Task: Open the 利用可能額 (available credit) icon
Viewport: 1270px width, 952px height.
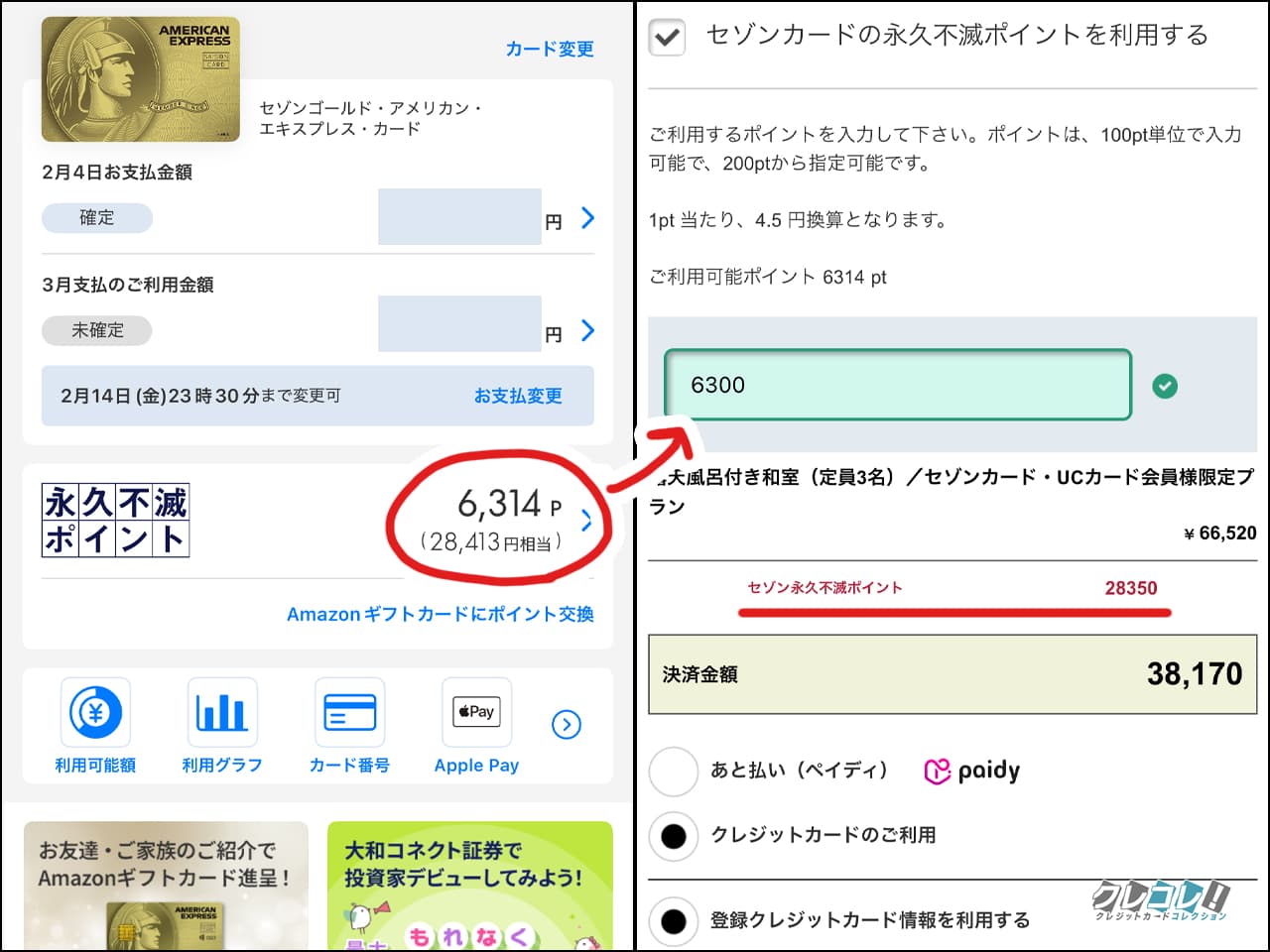Action: (x=95, y=724)
